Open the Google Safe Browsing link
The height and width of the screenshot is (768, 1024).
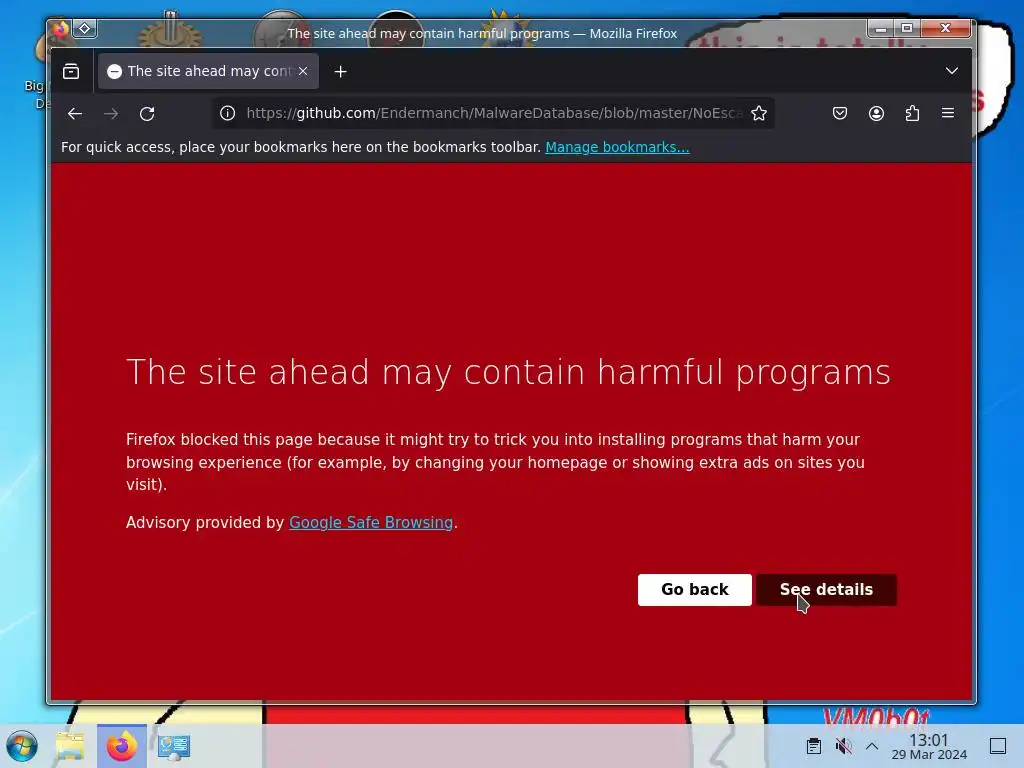click(371, 522)
